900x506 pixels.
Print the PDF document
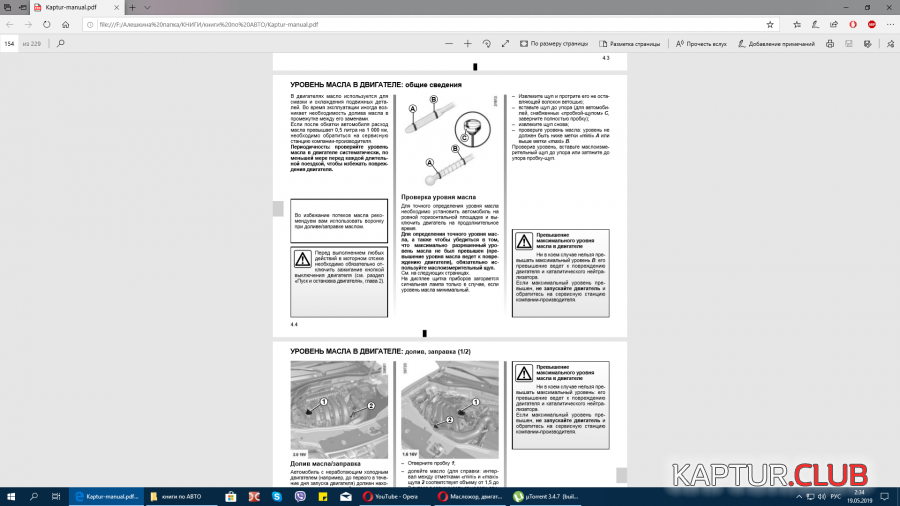[830, 44]
